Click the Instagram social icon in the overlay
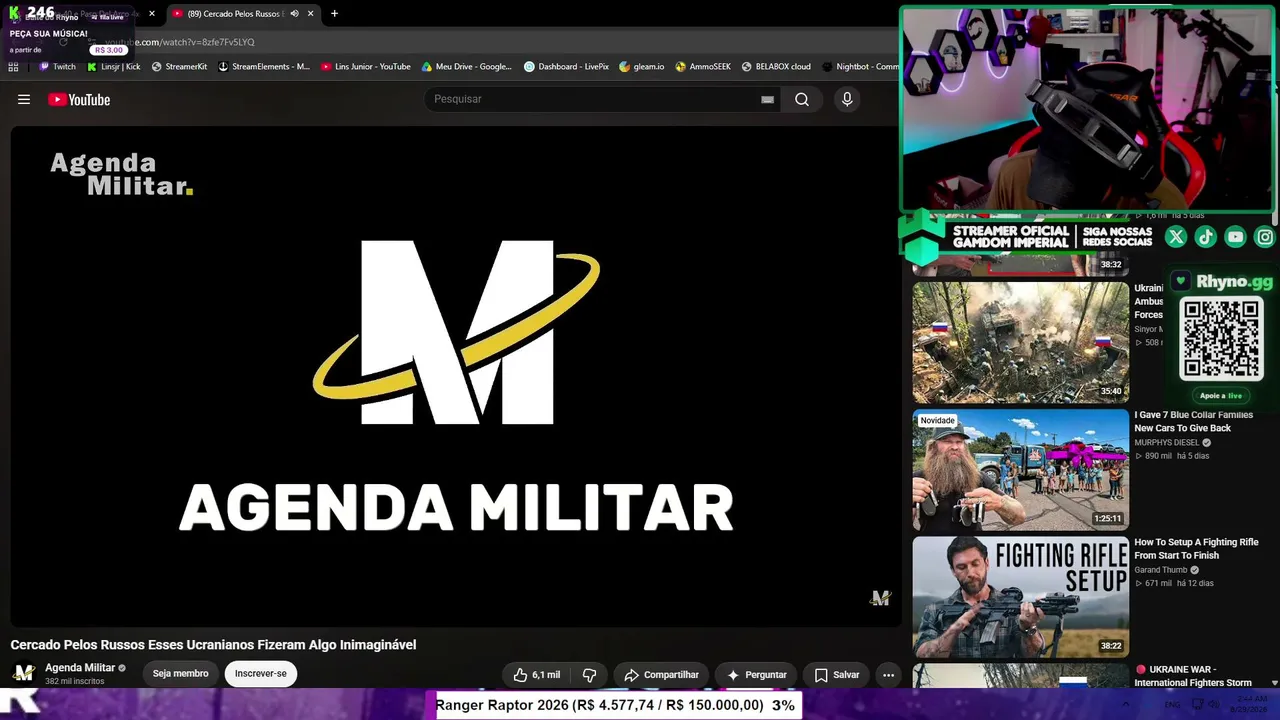 pyautogui.click(x=1265, y=237)
